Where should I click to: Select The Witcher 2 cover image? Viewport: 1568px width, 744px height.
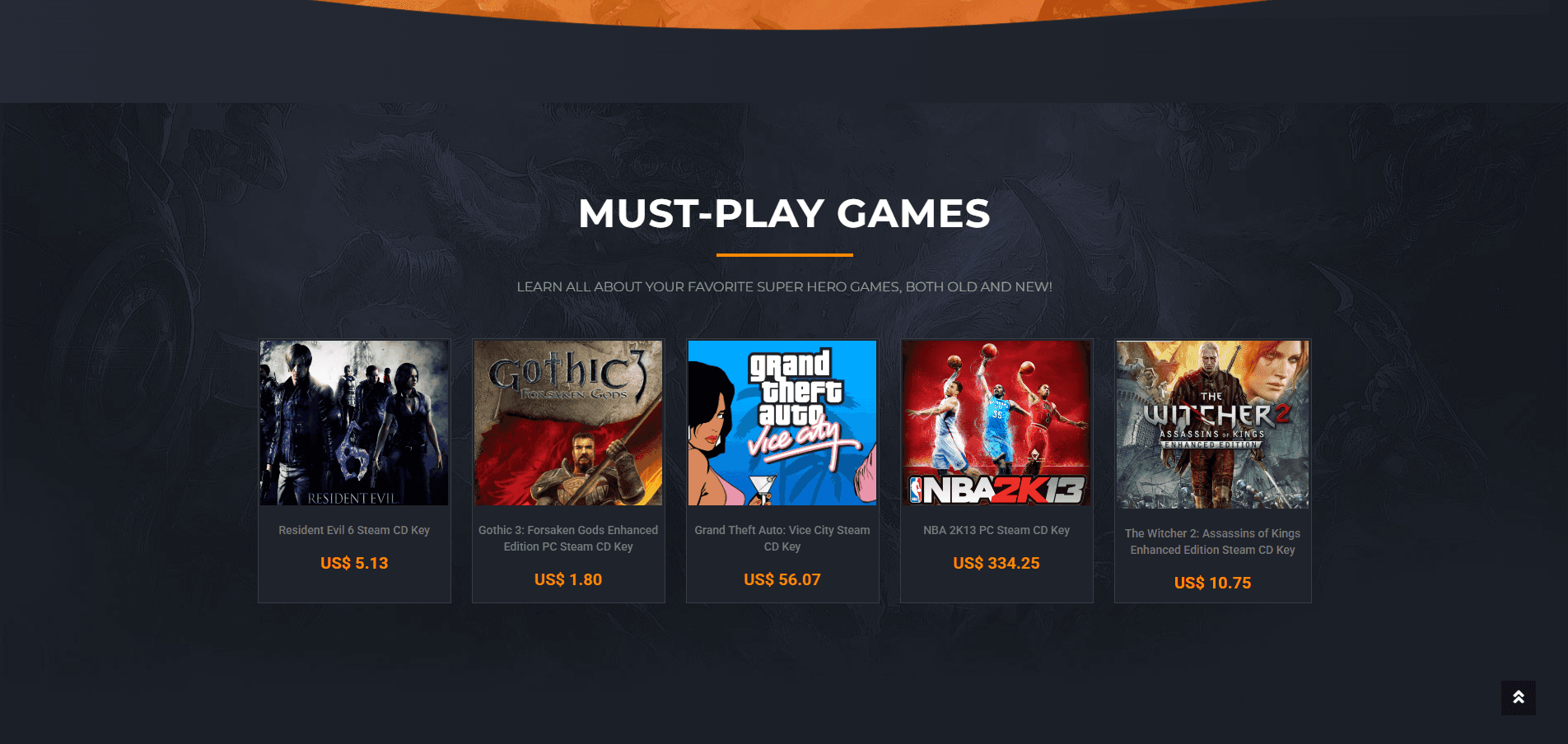point(1212,425)
